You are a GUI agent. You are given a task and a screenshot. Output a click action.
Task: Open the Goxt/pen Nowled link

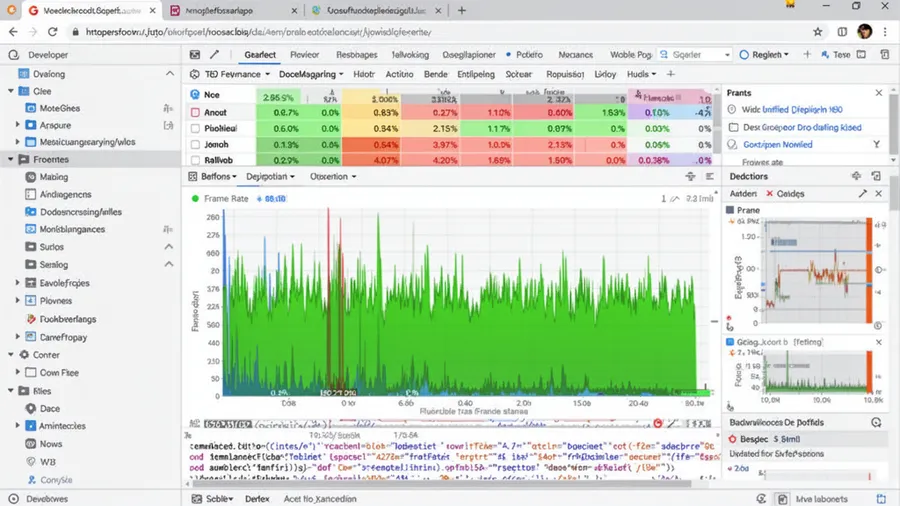[x=778, y=145]
